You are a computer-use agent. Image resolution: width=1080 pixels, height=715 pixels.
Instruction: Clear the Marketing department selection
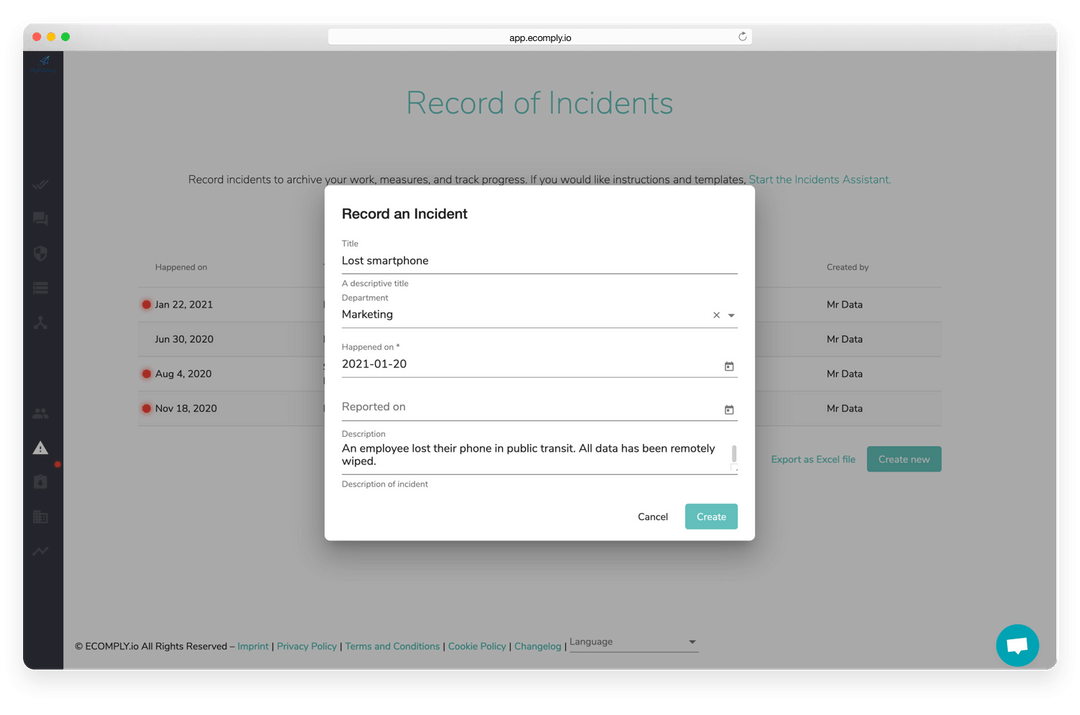coord(716,314)
